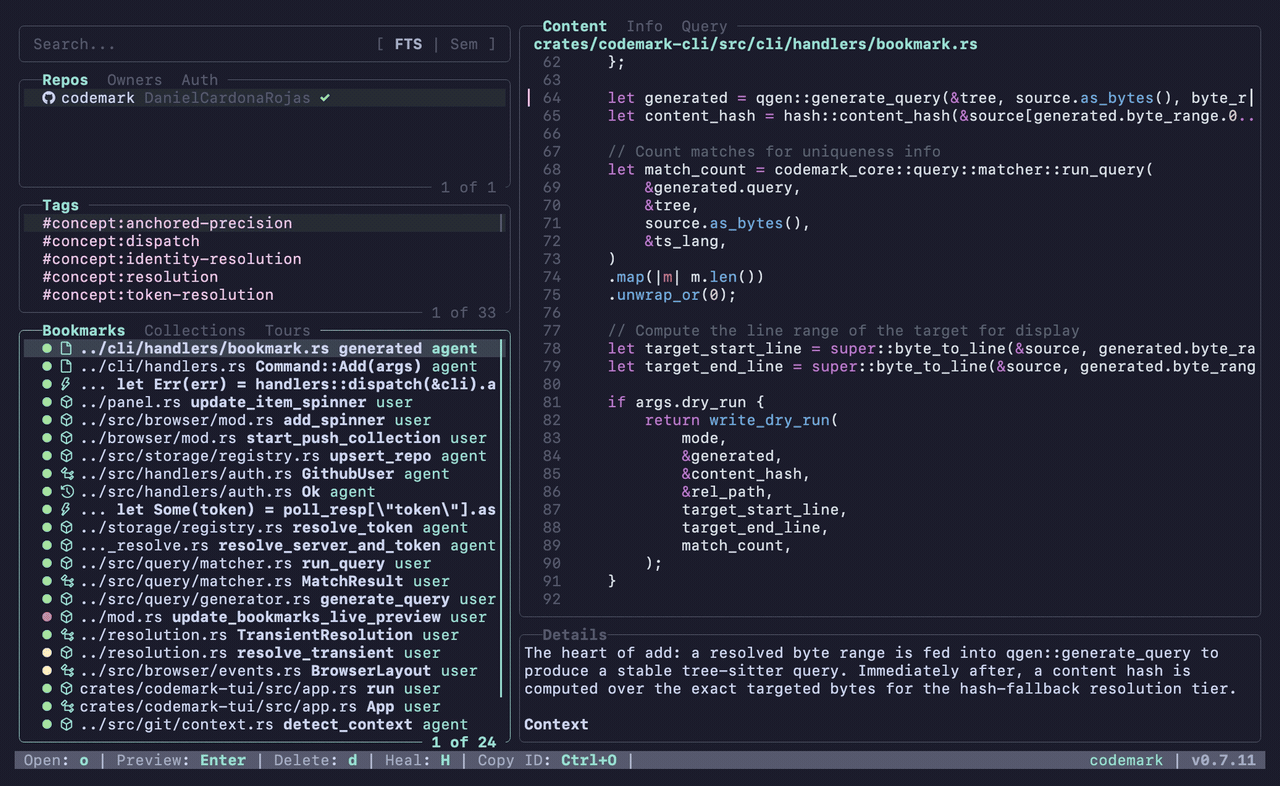This screenshot has height=786, width=1280.
Task: Switch to the Tours tab
Action: click(x=288, y=330)
